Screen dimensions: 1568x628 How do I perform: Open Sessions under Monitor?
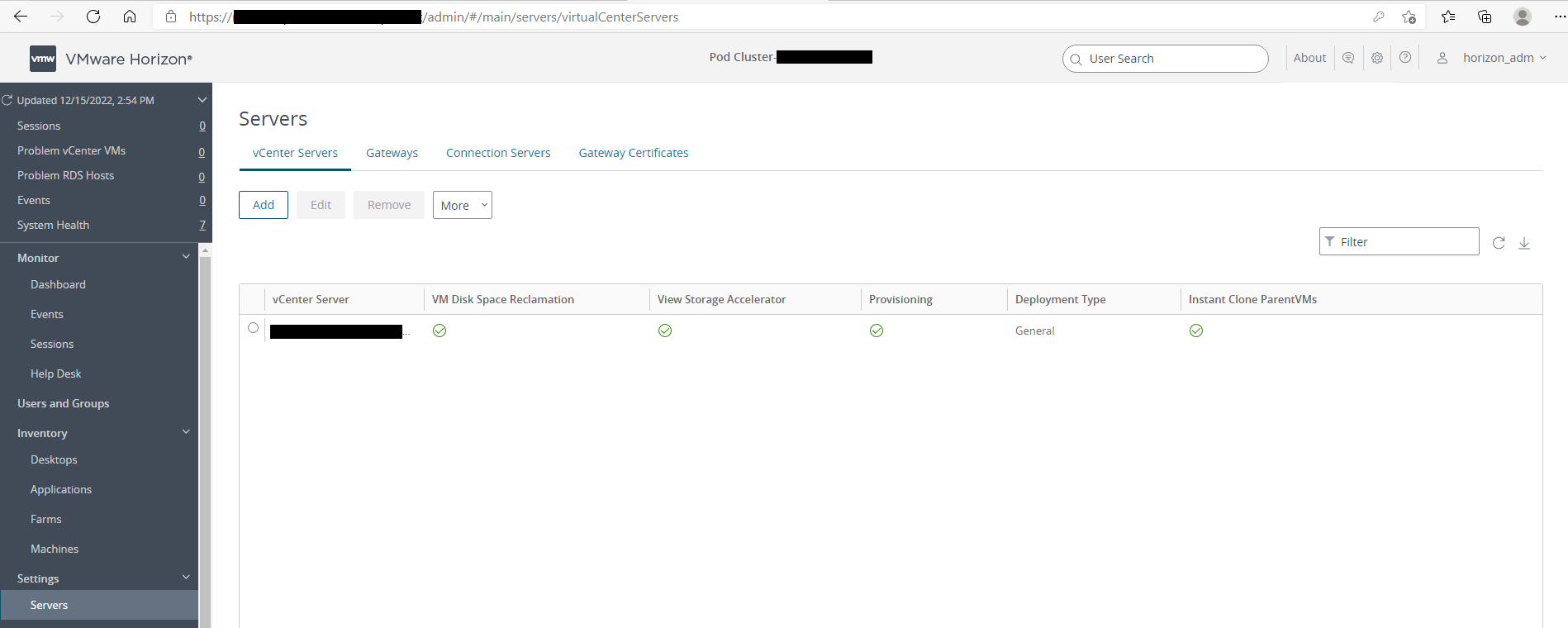coord(52,344)
